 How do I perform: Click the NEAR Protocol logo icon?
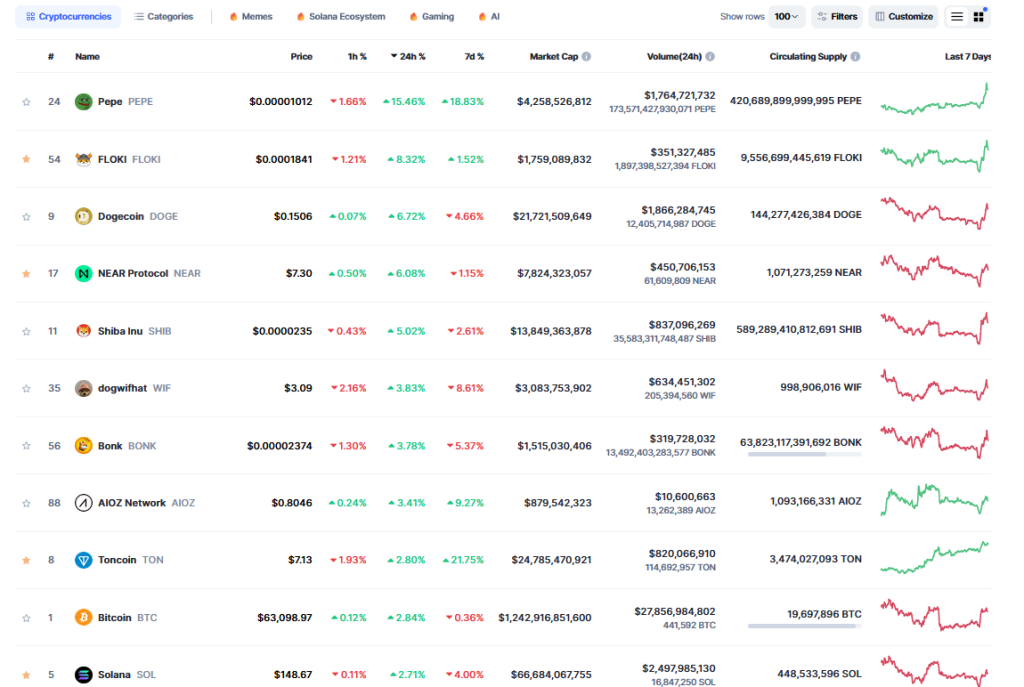click(84, 274)
